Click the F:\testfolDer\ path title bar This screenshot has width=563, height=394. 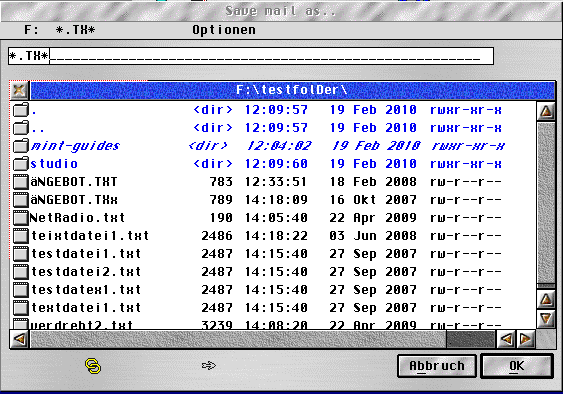tap(292, 90)
